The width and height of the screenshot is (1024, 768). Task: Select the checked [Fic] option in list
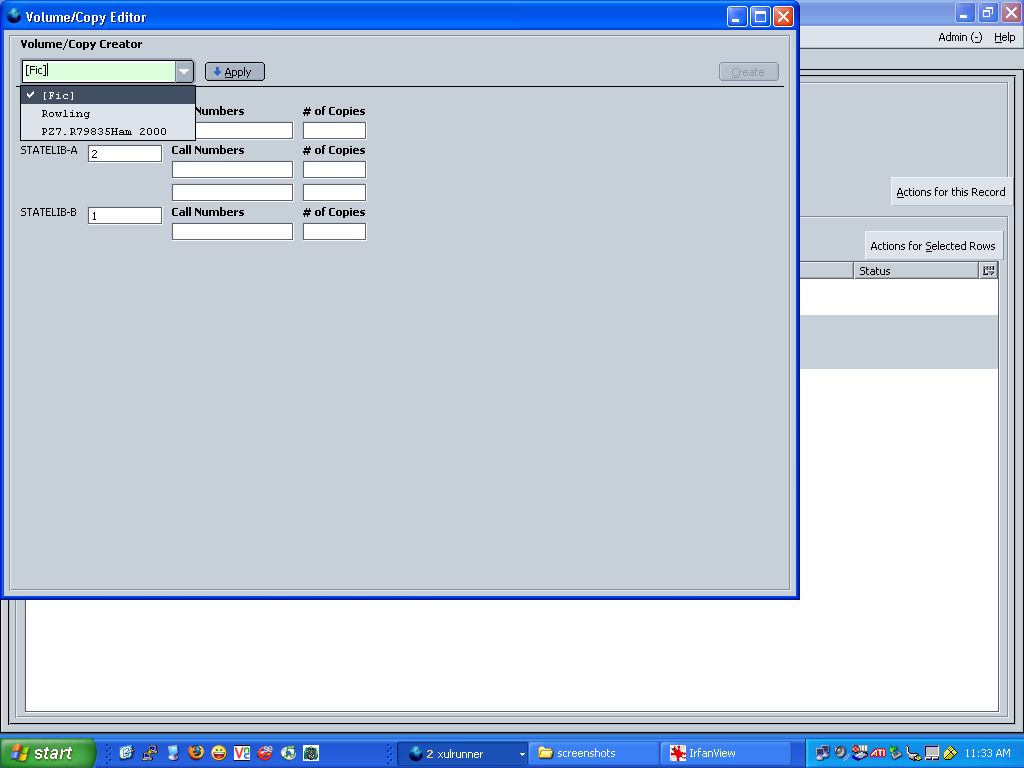tap(108, 96)
